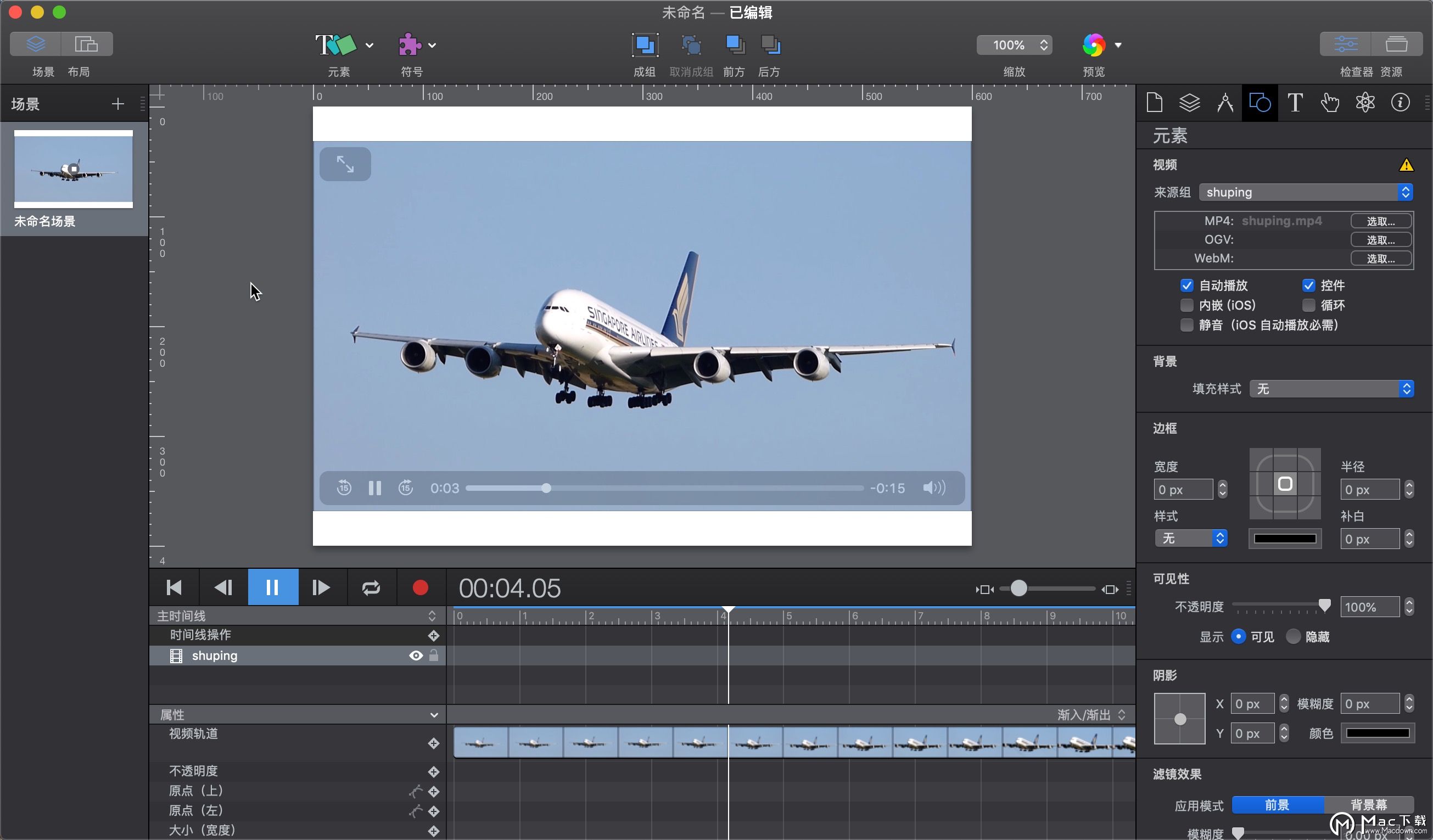1433x840 pixels.
Task: Skip forward 15 seconds in video
Action: (x=405, y=488)
